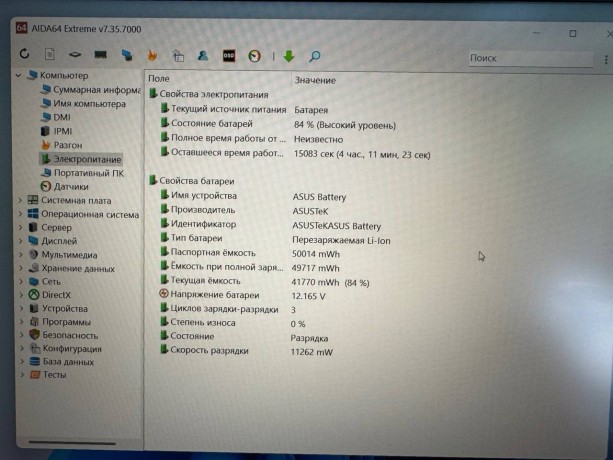Collapse the Компьютер tree node

[18, 75]
